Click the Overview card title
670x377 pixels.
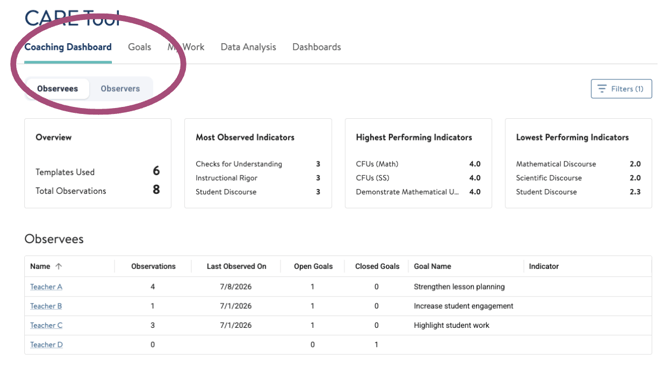pyautogui.click(x=53, y=137)
